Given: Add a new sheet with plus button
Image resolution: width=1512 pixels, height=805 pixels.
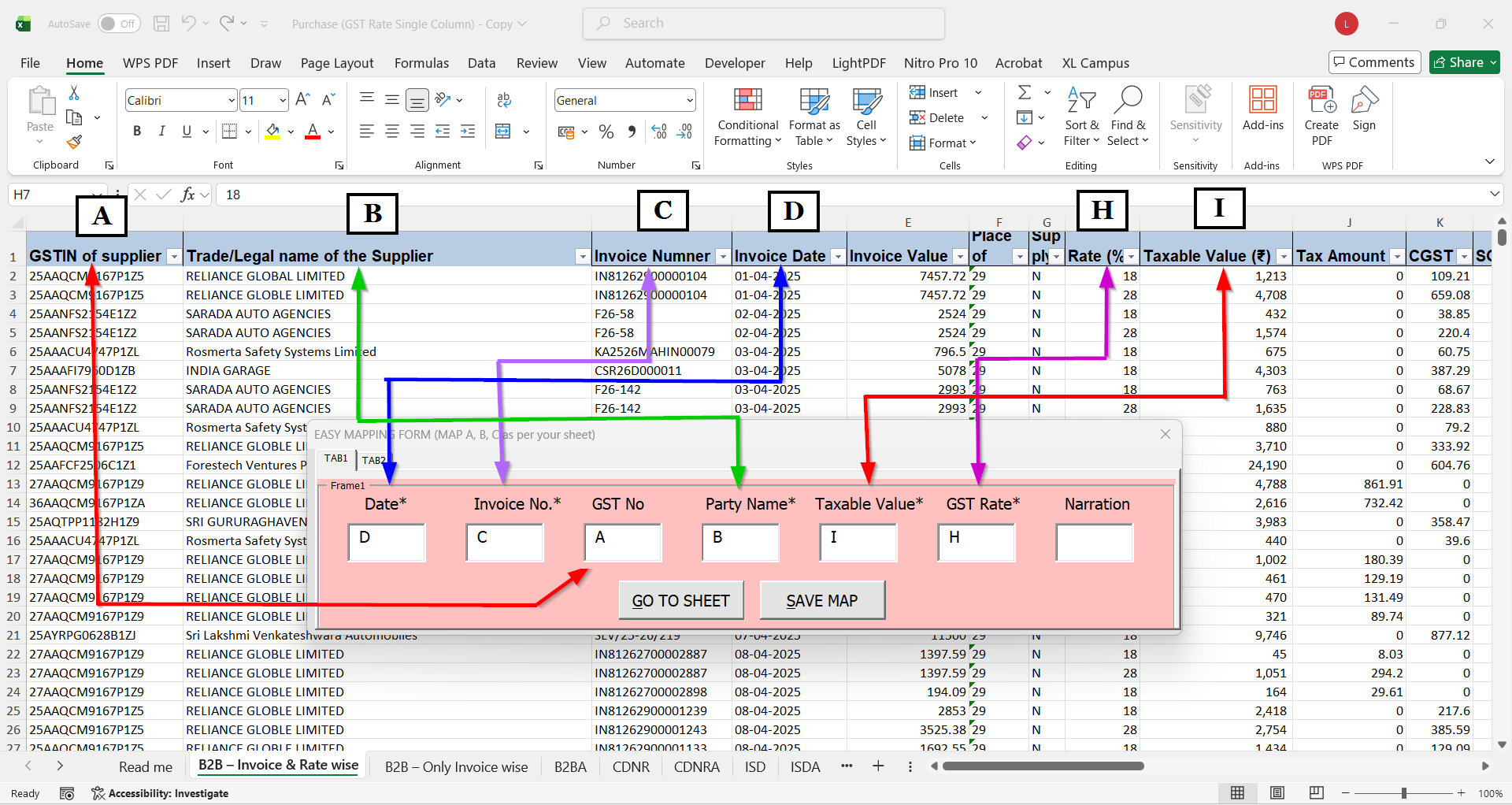Looking at the screenshot, I should (878, 766).
